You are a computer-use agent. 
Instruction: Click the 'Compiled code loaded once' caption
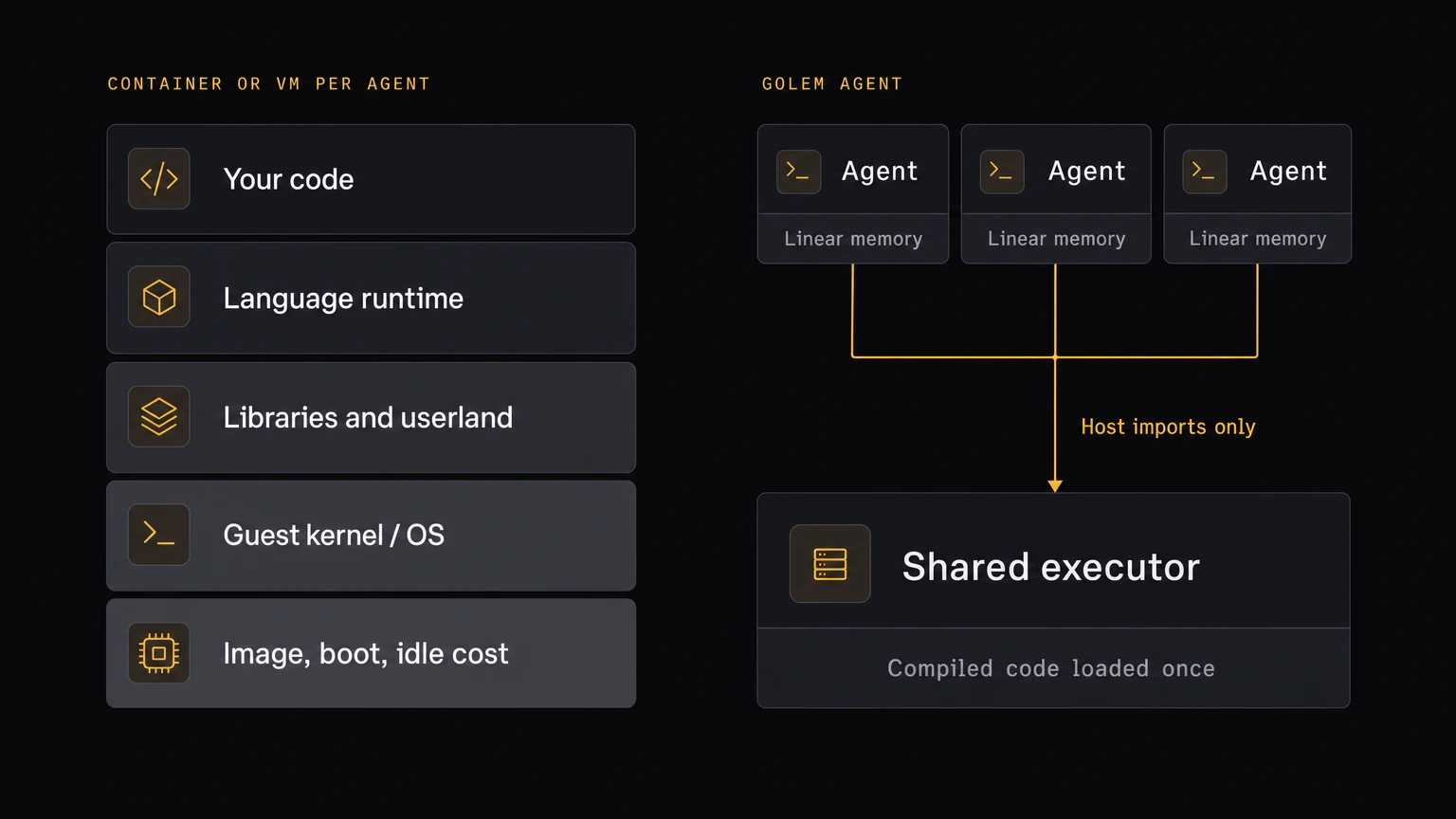[x=1051, y=668]
